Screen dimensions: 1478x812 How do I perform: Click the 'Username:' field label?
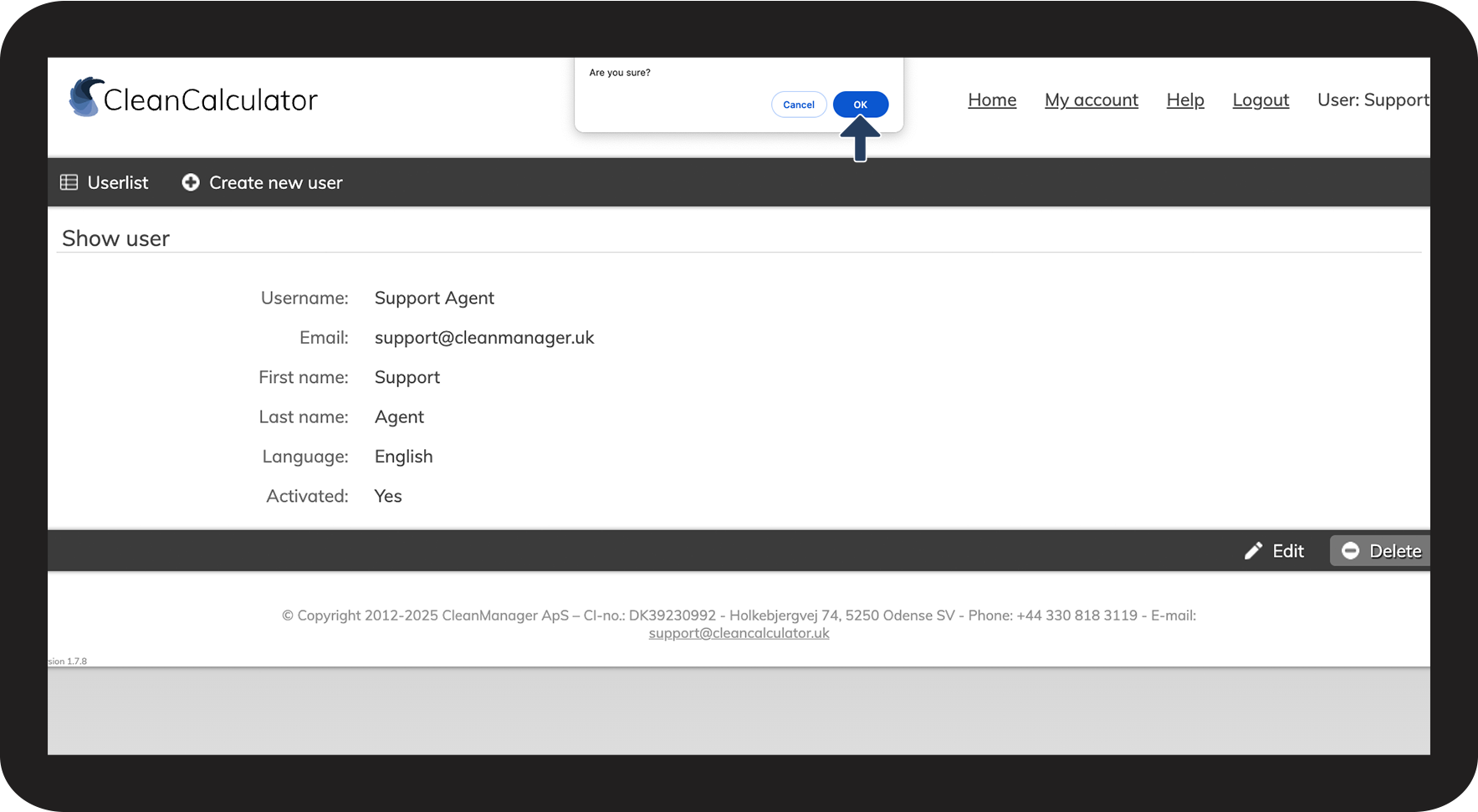(x=304, y=299)
